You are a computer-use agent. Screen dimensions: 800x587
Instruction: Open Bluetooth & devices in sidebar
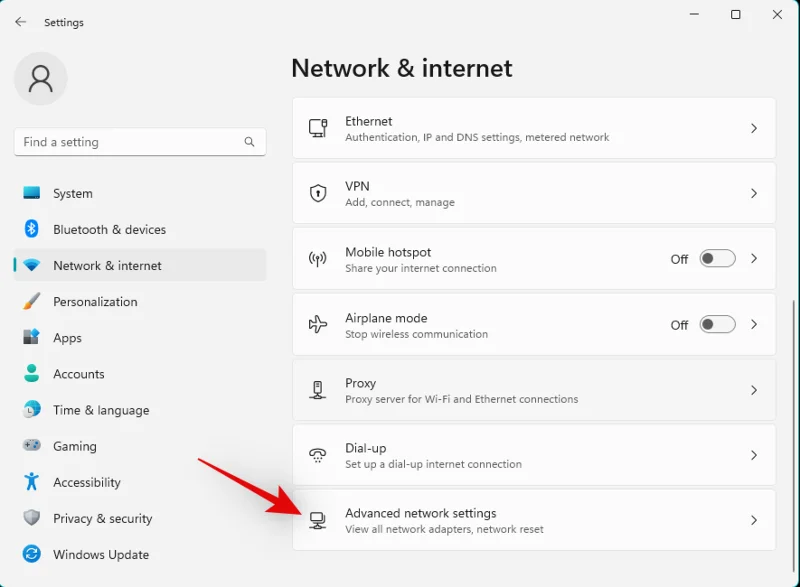[109, 229]
